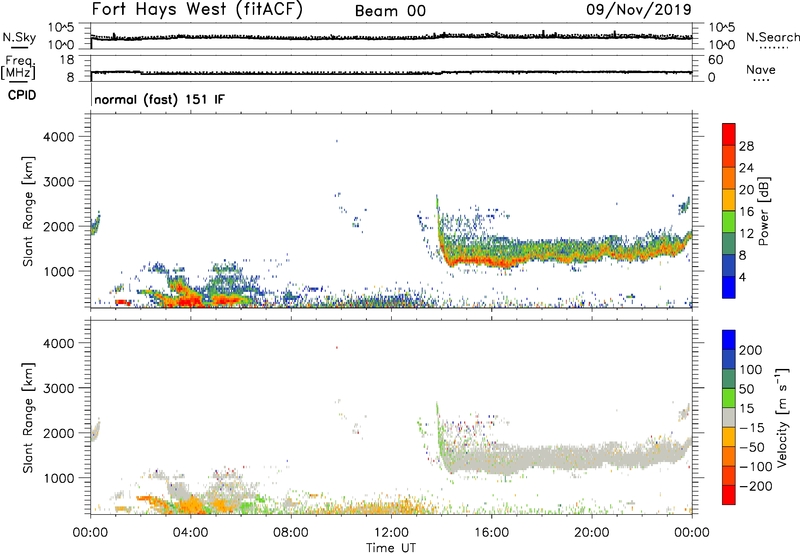Click the gray segment of the velocity color bar
Viewport: 800px width, 554px height.
pyautogui.click(x=729, y=417)
